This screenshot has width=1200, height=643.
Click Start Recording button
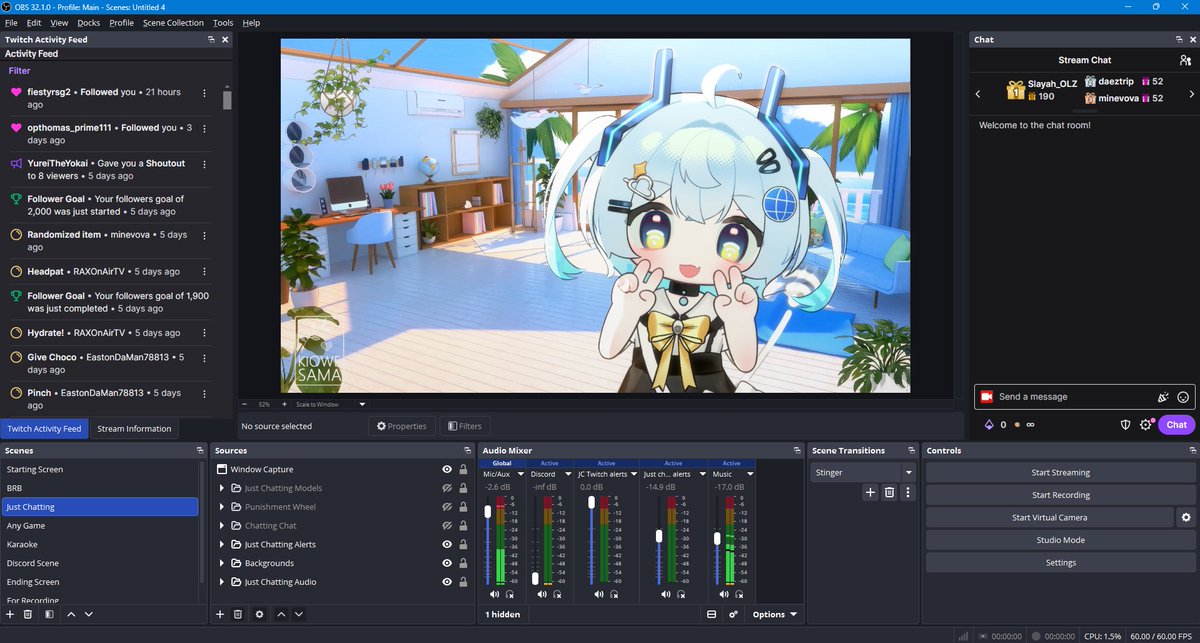(x=1061, y=495)
